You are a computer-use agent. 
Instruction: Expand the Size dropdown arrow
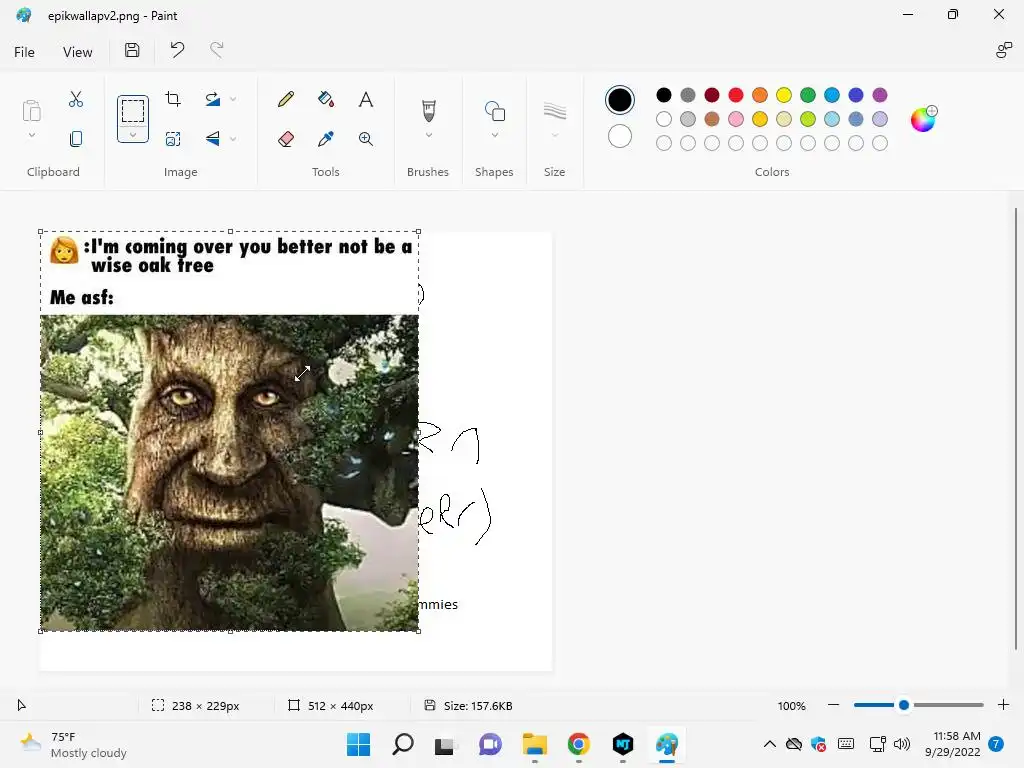point(554,135)
